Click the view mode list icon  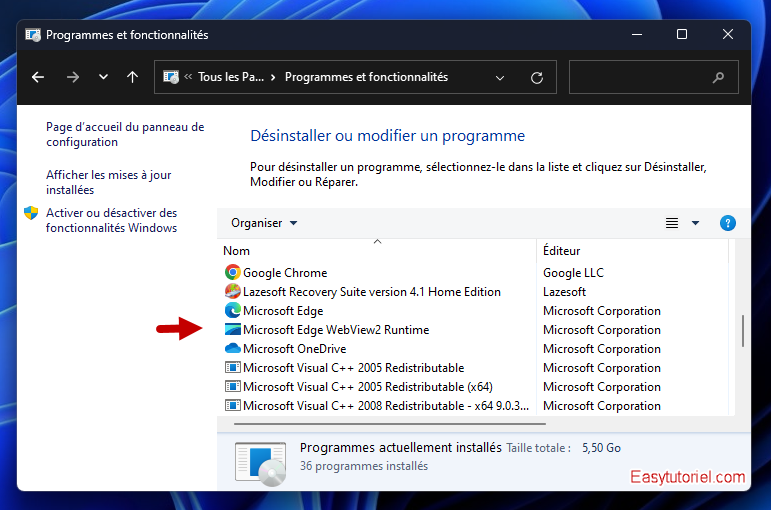(x=672, y=223)
